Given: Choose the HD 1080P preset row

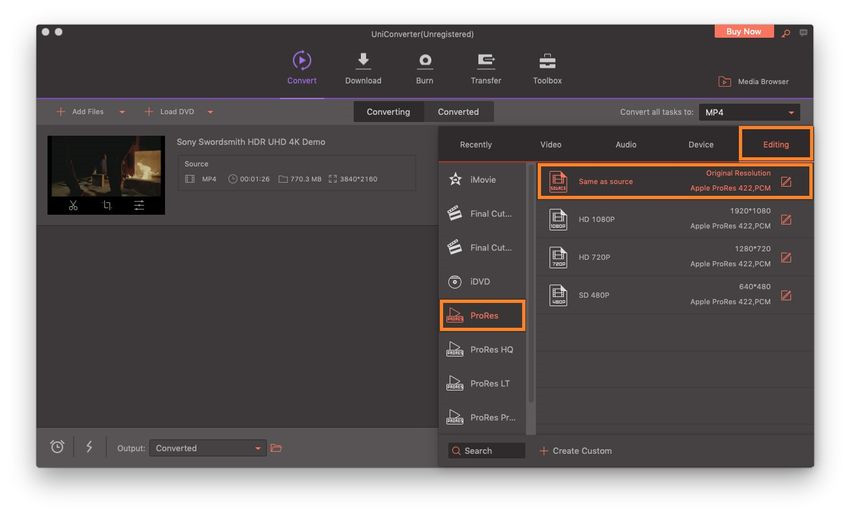Looking at the screenshot, I should [674, 220].
